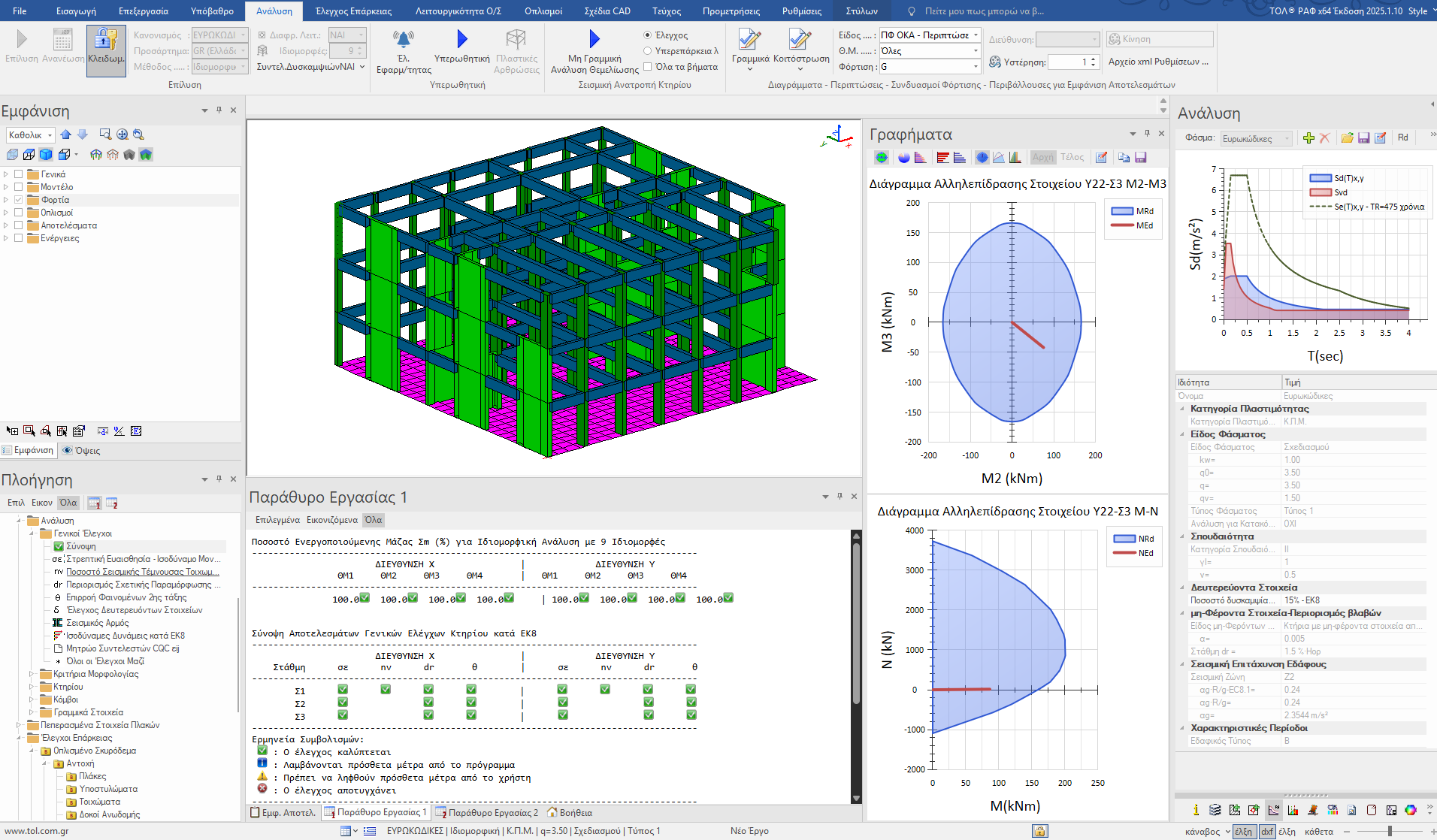Click the Κλείδωμα lock icon
The image size is (1437, 840).
106,40
